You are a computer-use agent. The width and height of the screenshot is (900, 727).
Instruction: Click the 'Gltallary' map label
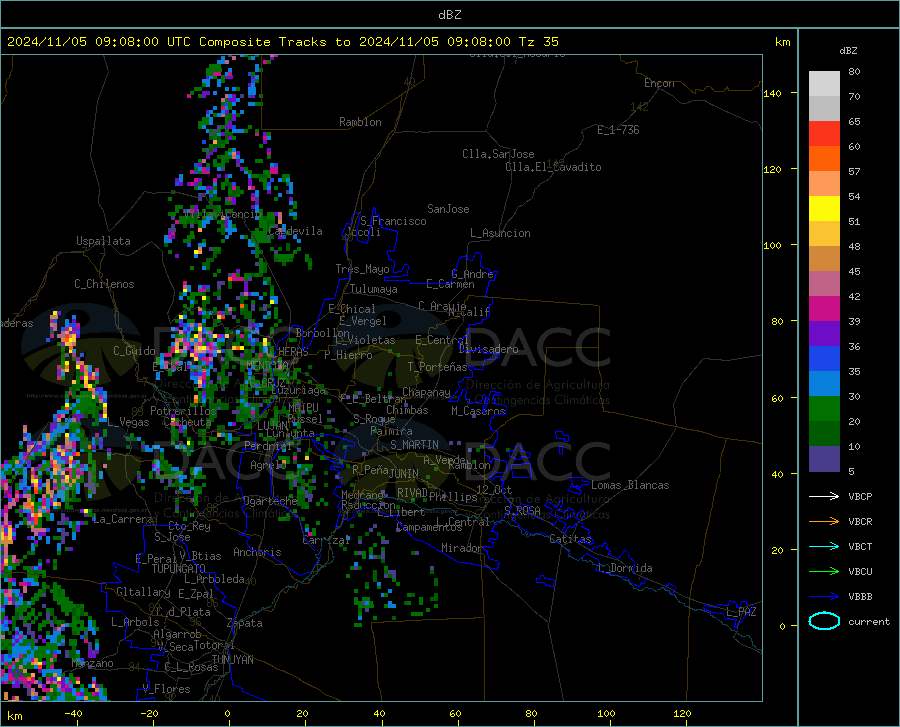143,592
